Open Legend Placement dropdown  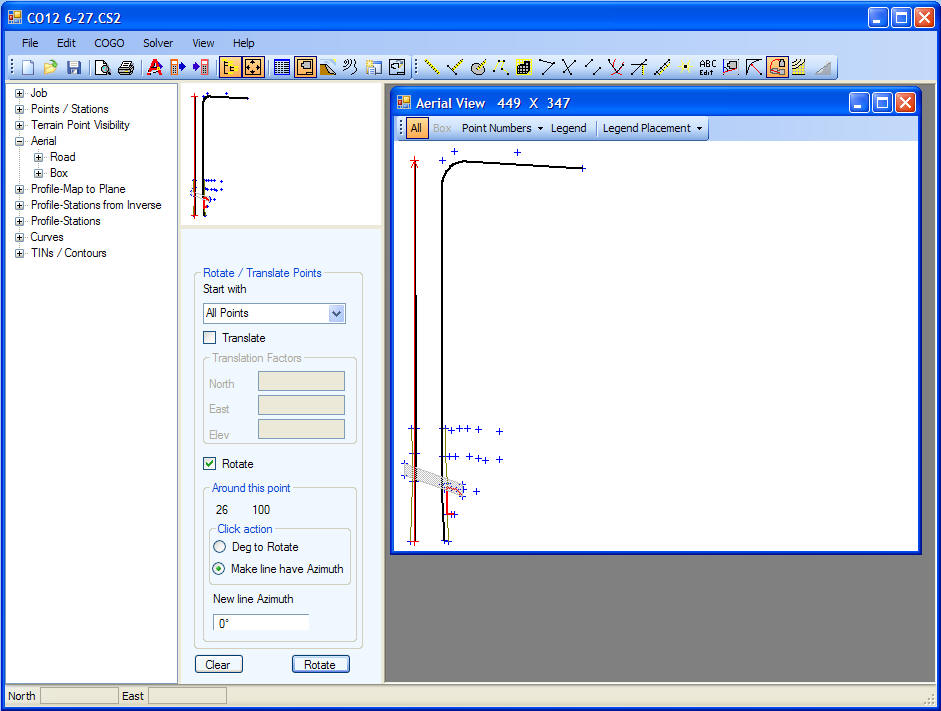click(652, 128)
